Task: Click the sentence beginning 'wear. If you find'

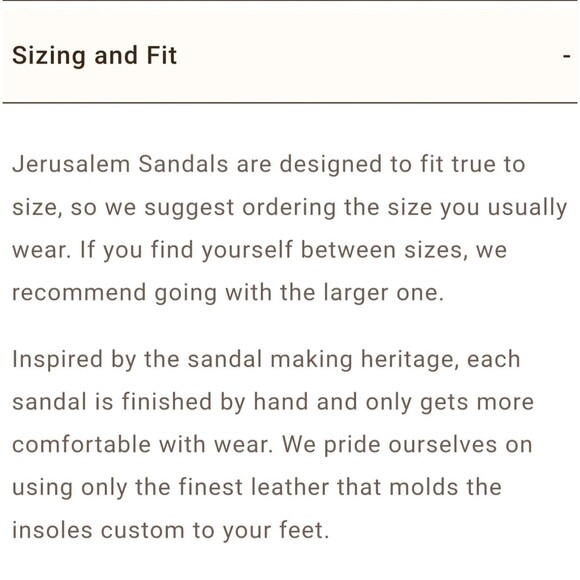Action: point(259,250)
